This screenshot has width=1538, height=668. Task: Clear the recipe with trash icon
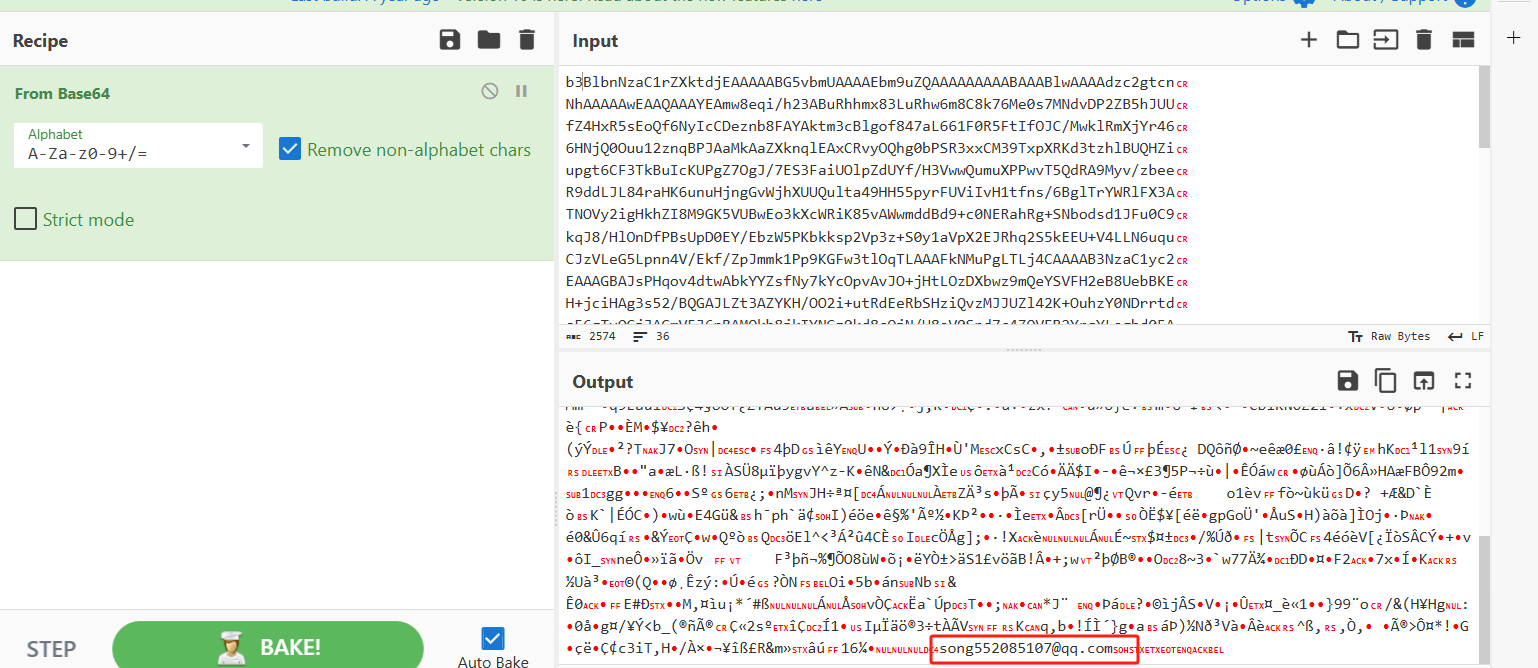(x=526, y=40)
